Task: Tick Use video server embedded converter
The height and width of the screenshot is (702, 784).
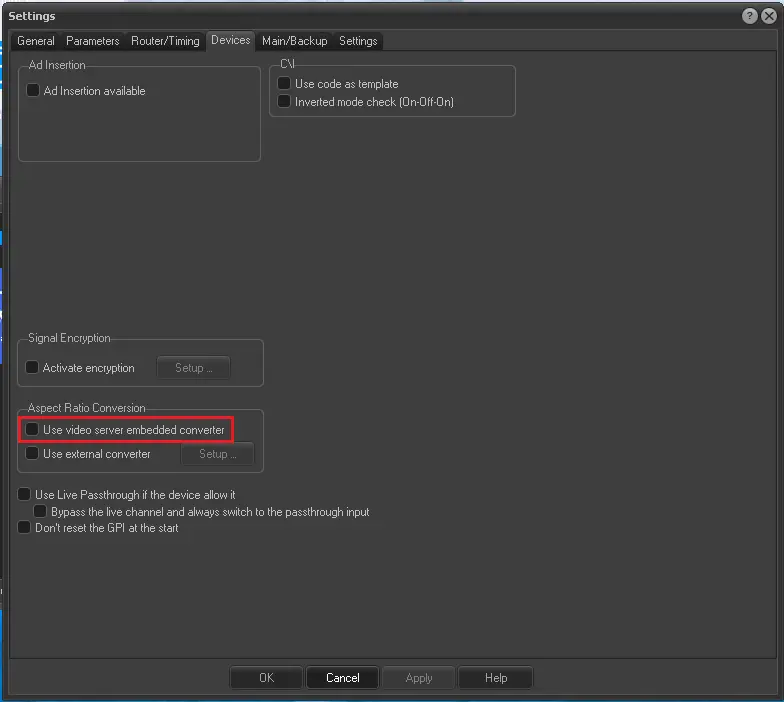Action: [x=33, y=430]
